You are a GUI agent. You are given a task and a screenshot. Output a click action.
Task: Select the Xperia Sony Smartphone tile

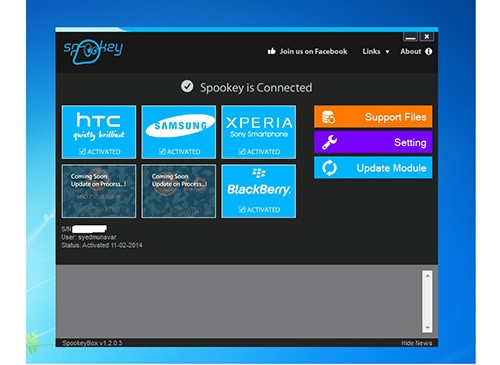pyautogui.click(x=259, y=132)
